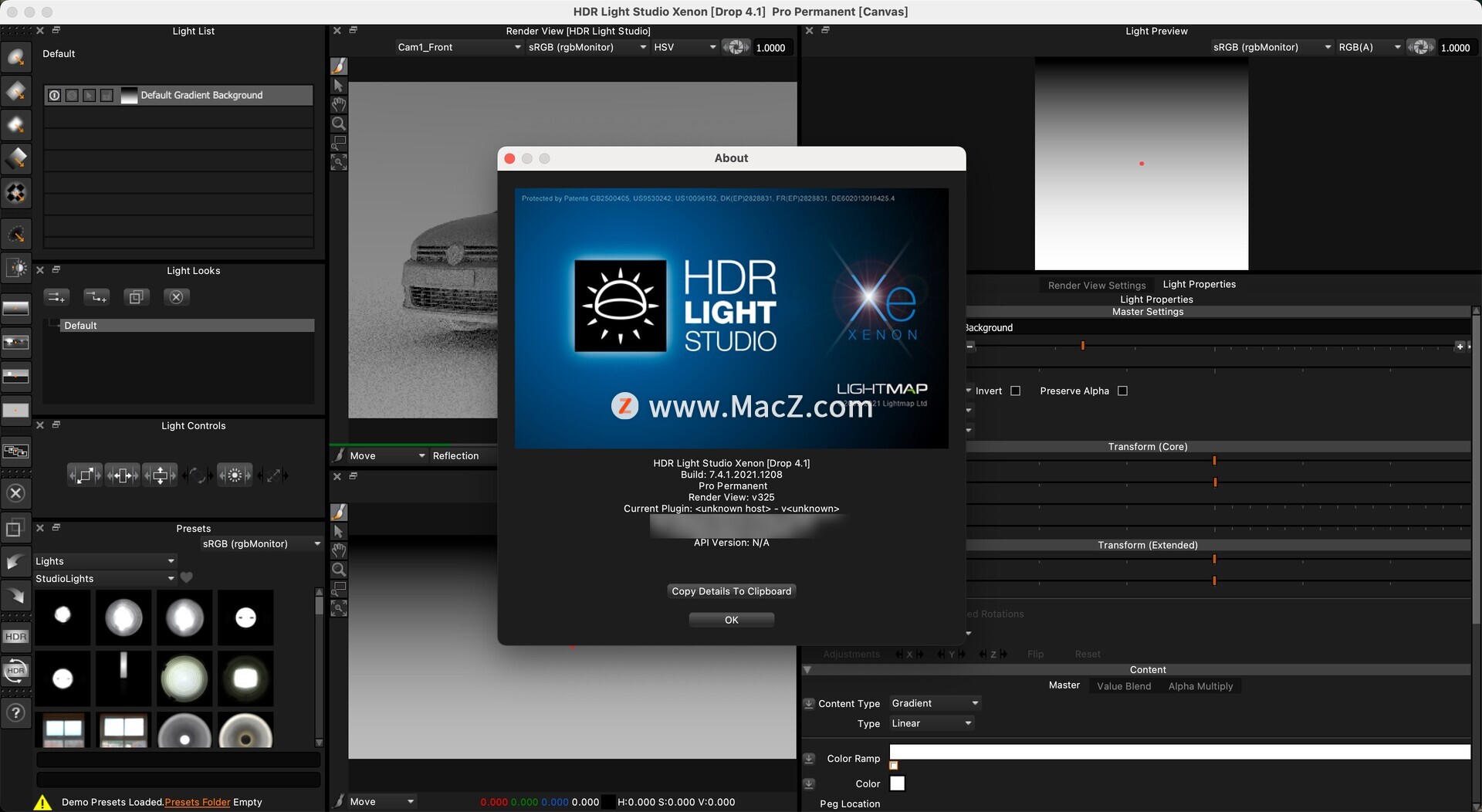The height and width of the screenshot is (812, 1482).
Task: Click the add Light Look icon
Action: (x=56, y=297)
